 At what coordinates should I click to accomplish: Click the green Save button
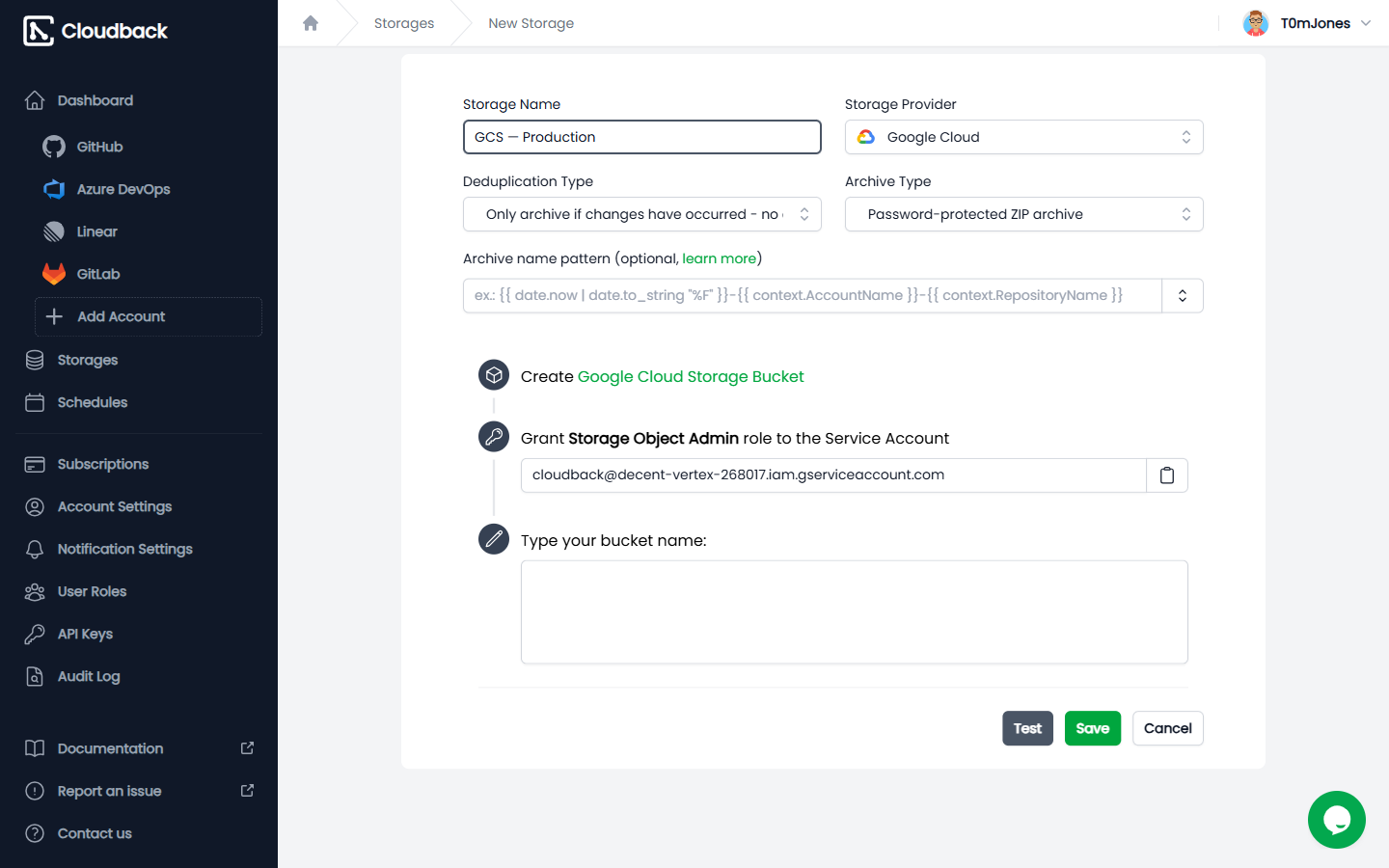(1093, 728)
